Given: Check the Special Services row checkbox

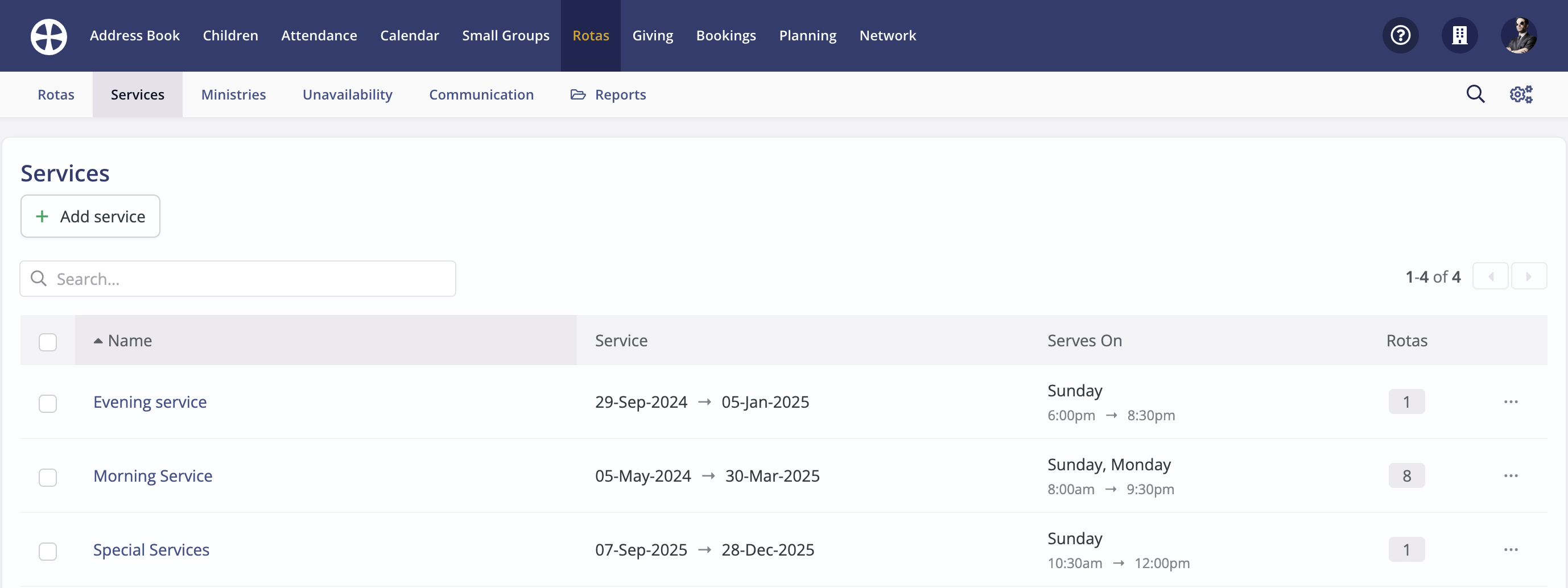Looking at the screenshot, I should point(47,552).
